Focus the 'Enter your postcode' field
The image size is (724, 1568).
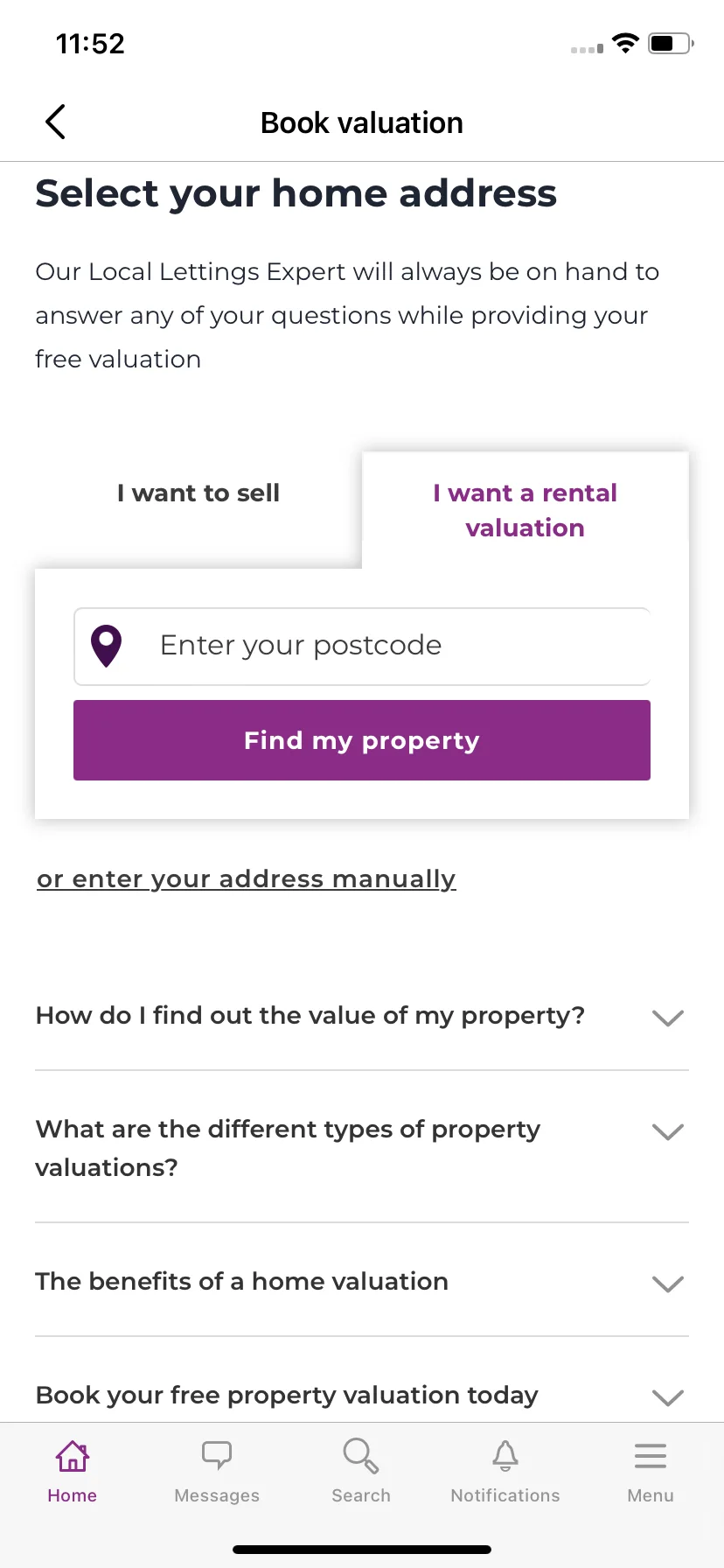362,647
